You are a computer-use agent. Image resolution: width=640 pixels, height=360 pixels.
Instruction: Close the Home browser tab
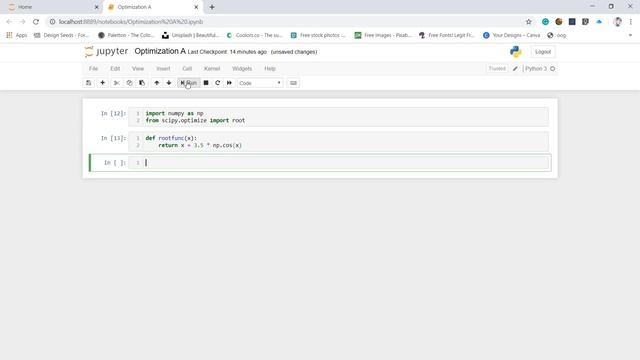[x=96, y=7]
